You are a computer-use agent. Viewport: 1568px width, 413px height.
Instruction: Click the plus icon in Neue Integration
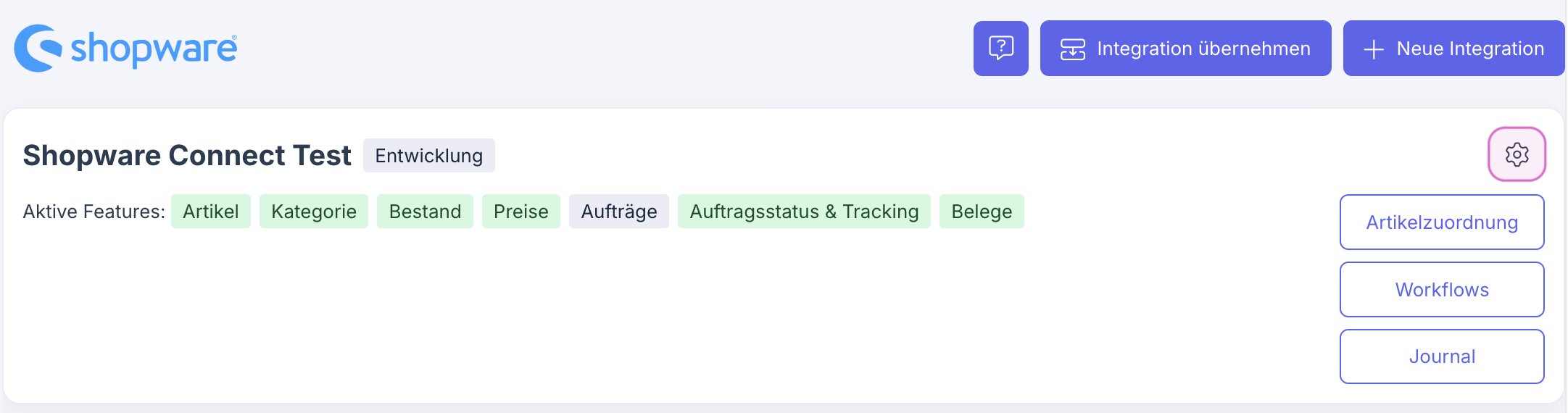[1373, 49]
